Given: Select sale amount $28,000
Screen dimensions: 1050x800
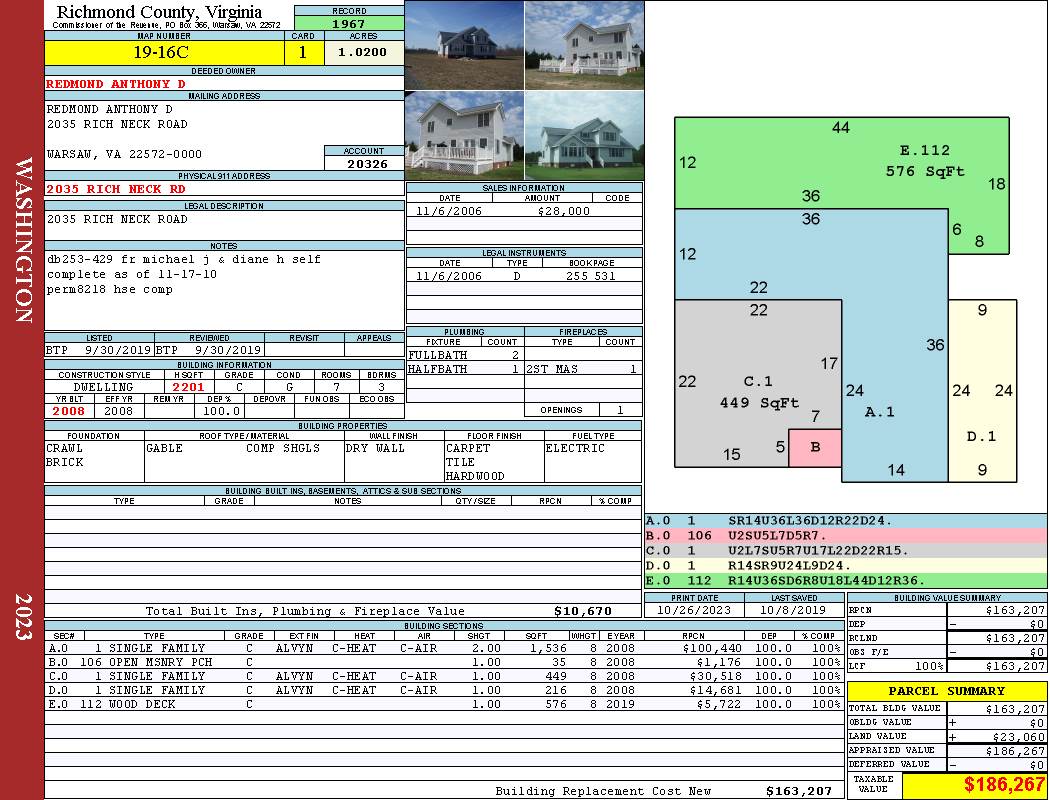Looking at the screenshot, I should [564, 211].
